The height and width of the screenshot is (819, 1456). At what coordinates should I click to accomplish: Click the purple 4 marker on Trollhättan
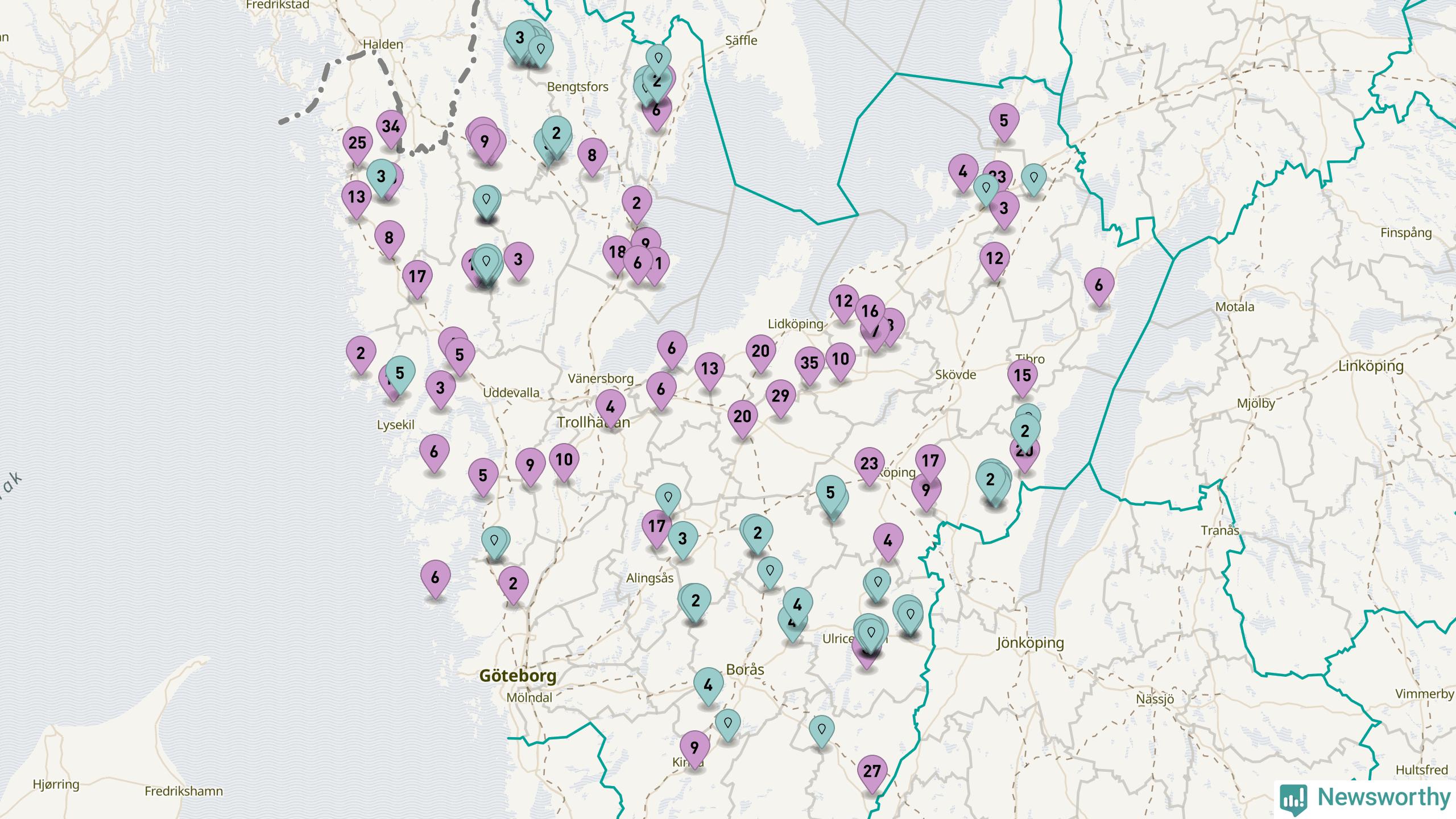[x=610, y=408]
